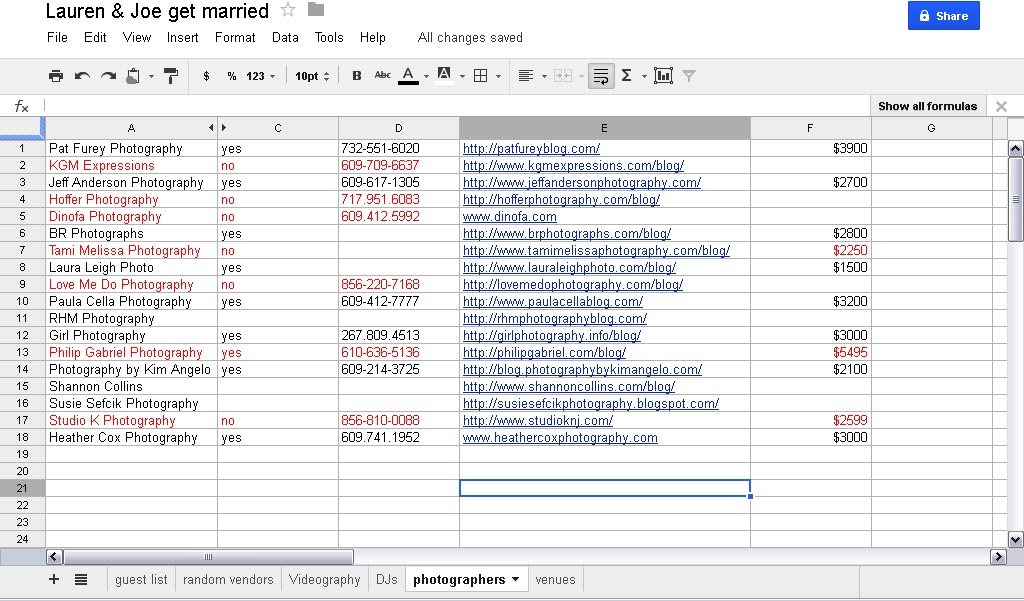Insert chart using chart icon
This screenshot has height=601, width=1024.
664,76
